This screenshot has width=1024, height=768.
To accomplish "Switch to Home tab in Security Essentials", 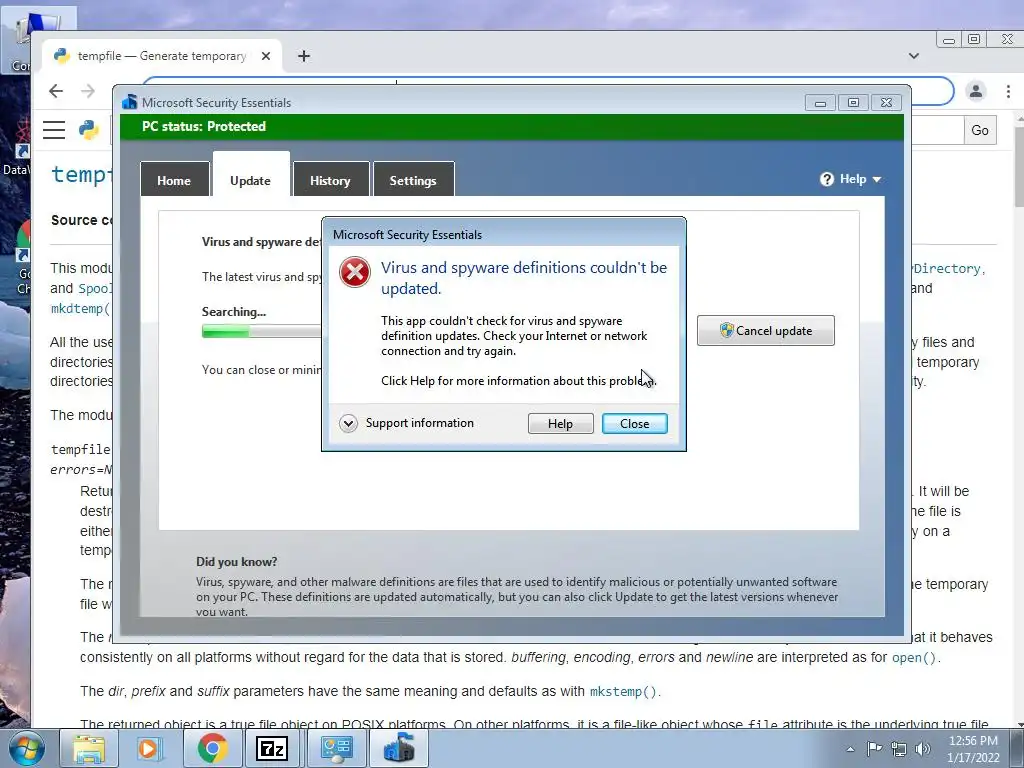I will (174, 180).
